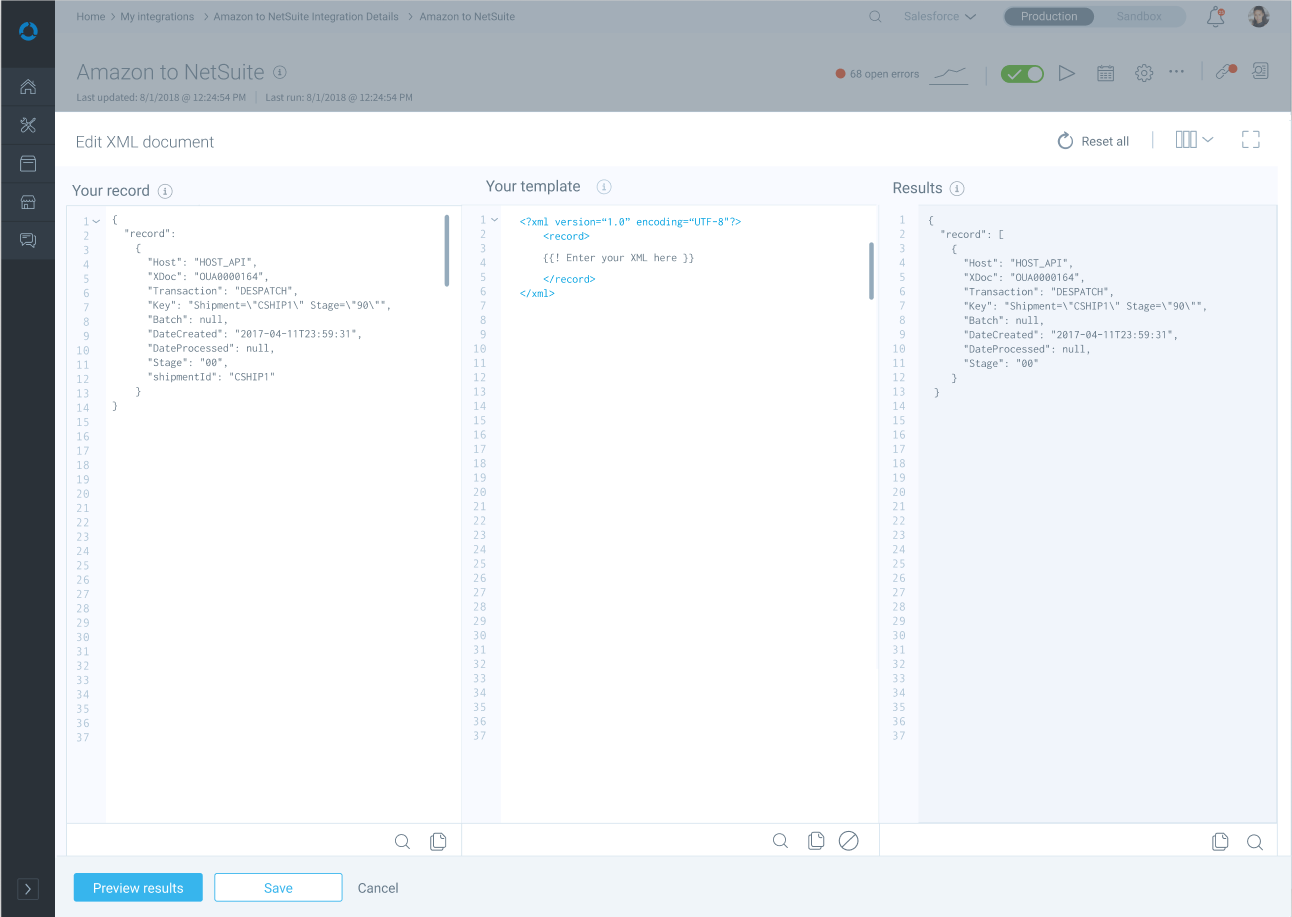Copy the Results panel content
The width and height of the screenshot is (1292, 917).
pyautogui.click(x=1220, y=842)
